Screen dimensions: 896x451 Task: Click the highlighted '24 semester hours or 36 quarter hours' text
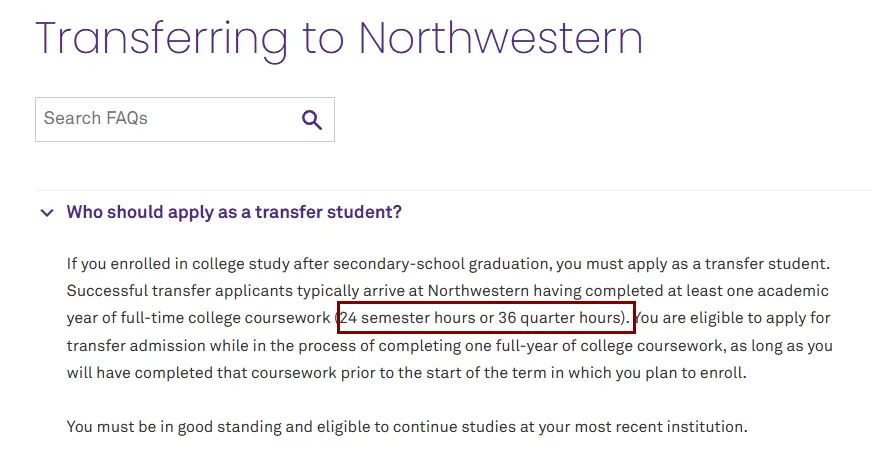(x=483, y=318)
